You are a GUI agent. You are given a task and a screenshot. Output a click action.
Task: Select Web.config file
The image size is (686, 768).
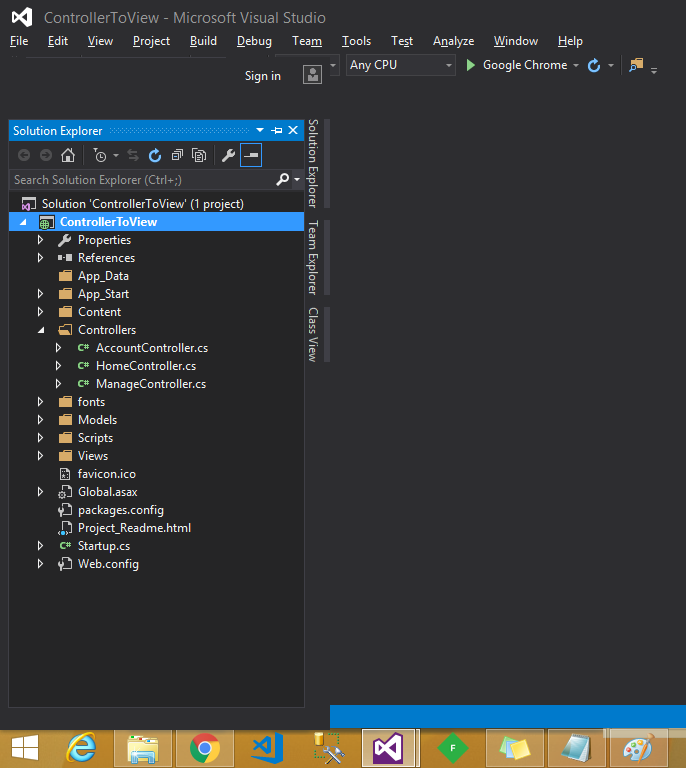(108, 564)
